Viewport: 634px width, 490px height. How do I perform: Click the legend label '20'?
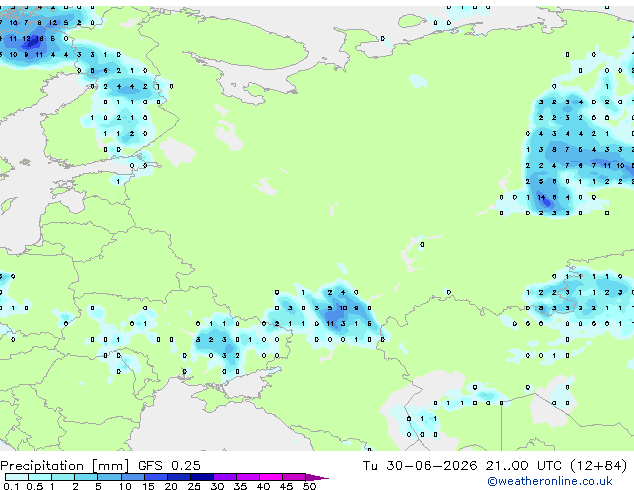(171, 486)
